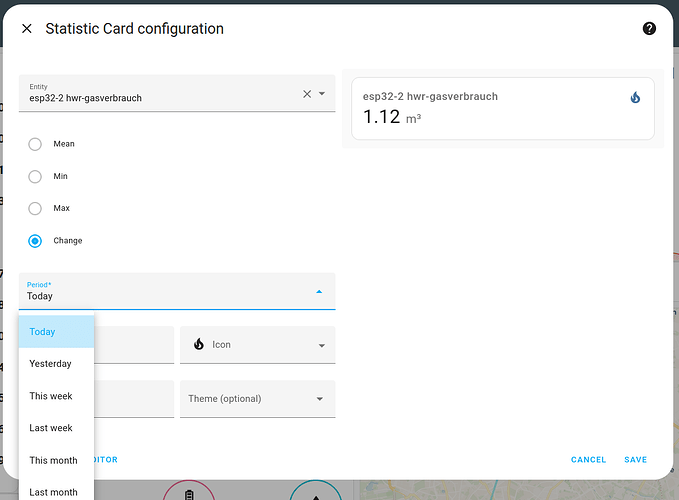Close the Statistic Card configuration dialog
Image resolution: width=679 pixels, height=500 pixels.
click(x=27, y=29)
